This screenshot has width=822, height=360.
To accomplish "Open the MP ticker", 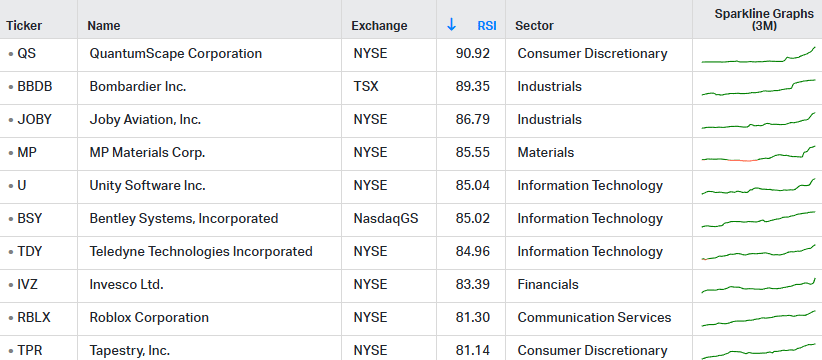I will 27,152.
